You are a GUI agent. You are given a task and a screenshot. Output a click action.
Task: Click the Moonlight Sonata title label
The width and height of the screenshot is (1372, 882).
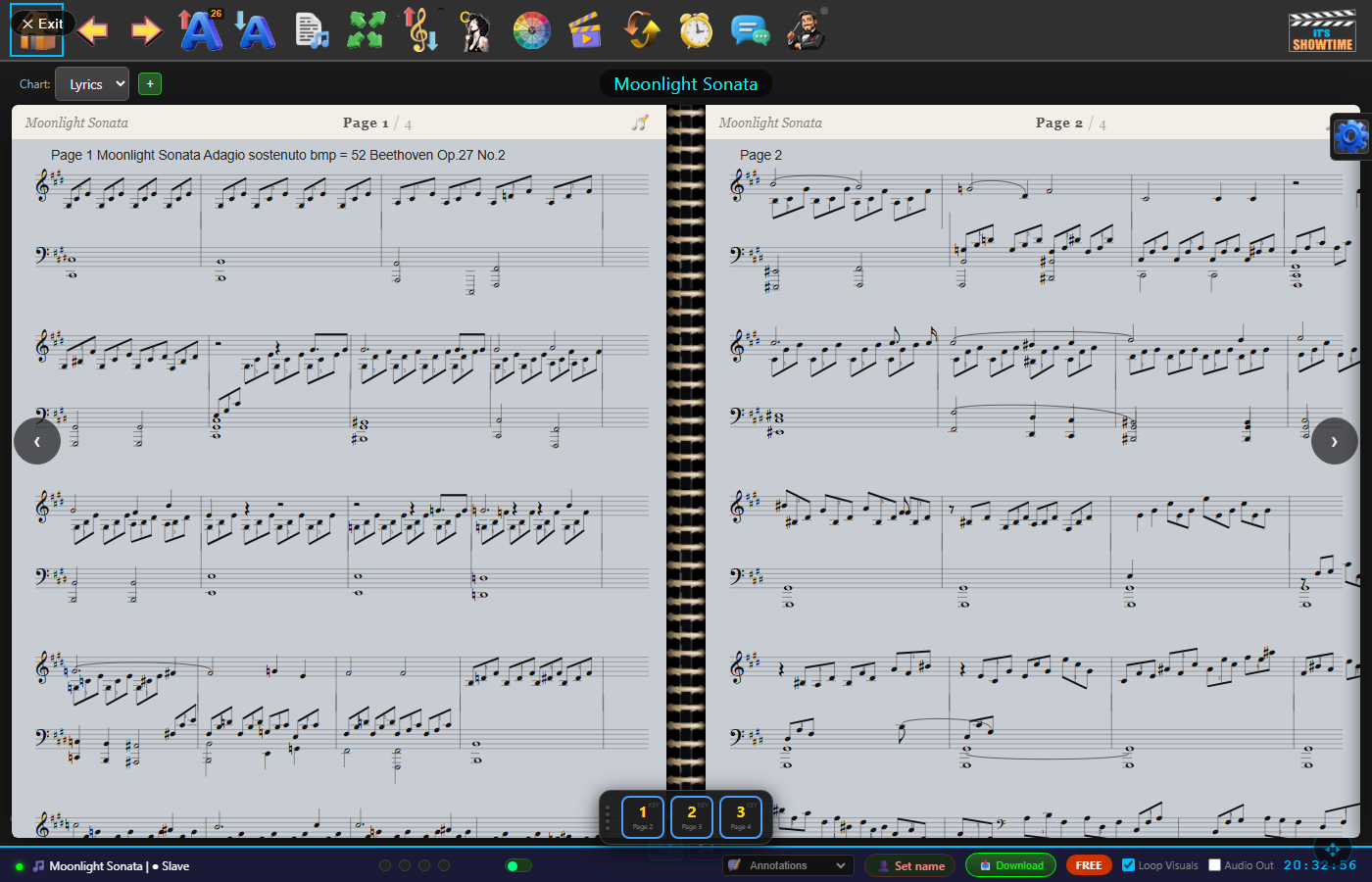click(686, 84)
